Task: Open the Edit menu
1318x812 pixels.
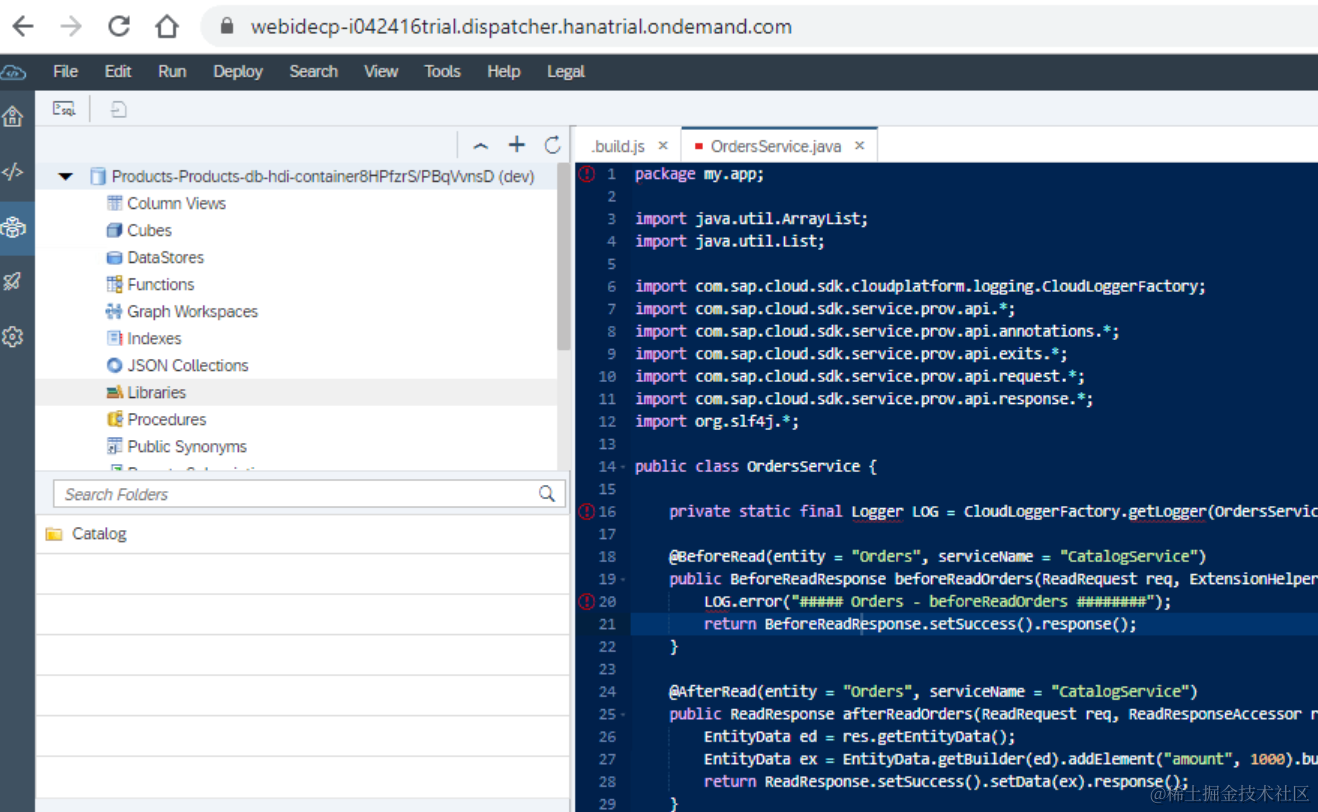Action: click(x=118, y=72)
